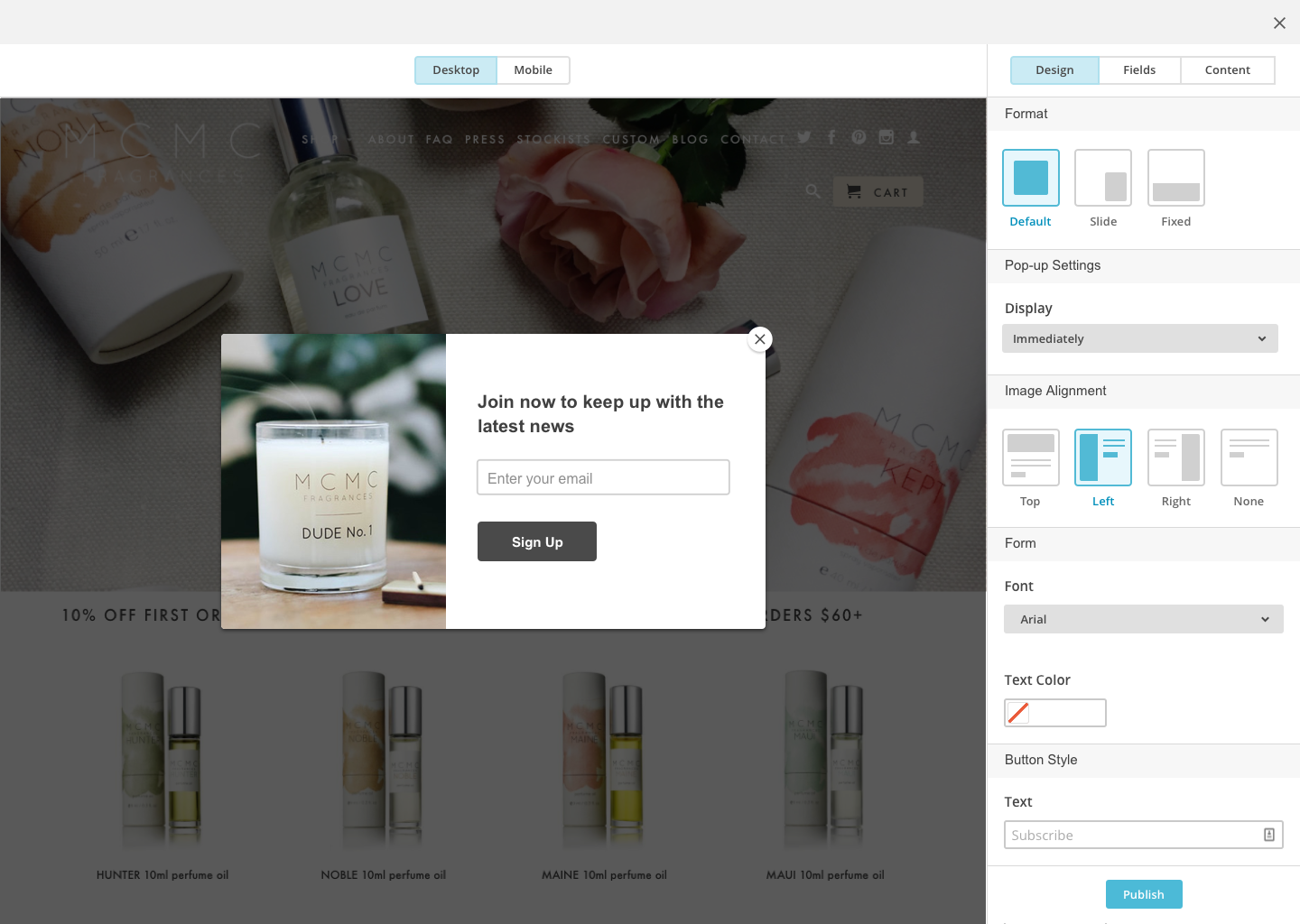Click the CUSTOM menu link
The height and width of the screenshot is (924, 1300).
point(631,139)
